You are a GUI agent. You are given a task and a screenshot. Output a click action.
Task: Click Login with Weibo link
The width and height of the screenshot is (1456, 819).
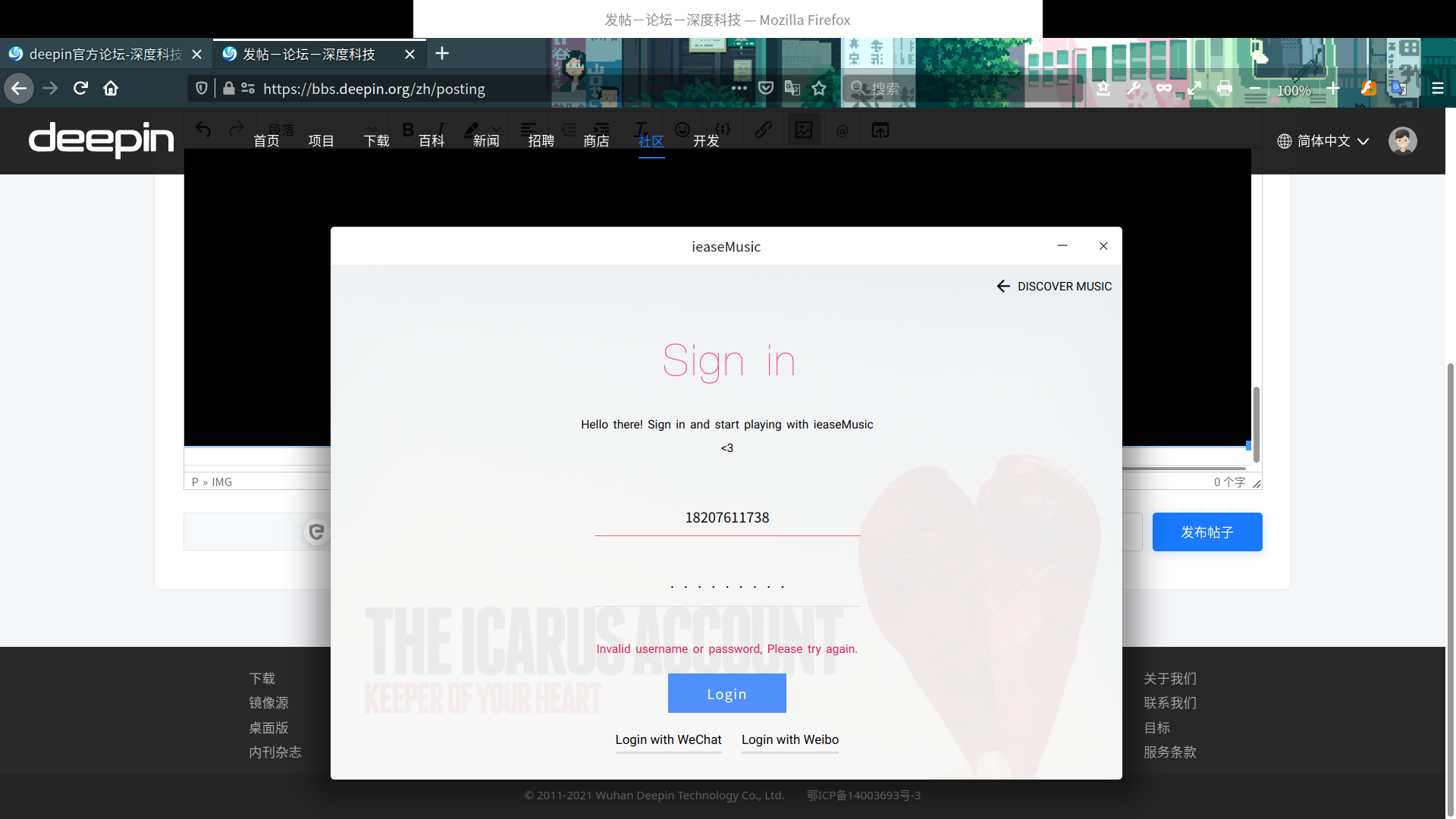[x=789, y=739]
